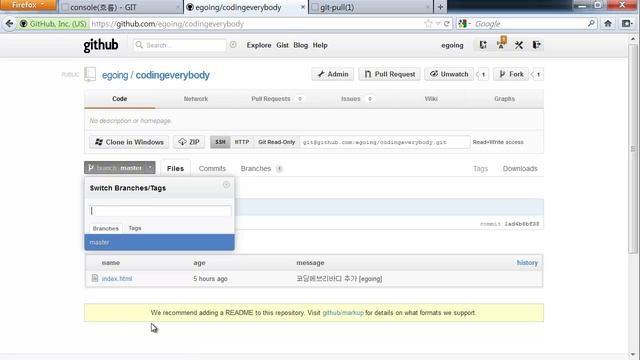Open Help in top navigation

click(x=320, y=45)
